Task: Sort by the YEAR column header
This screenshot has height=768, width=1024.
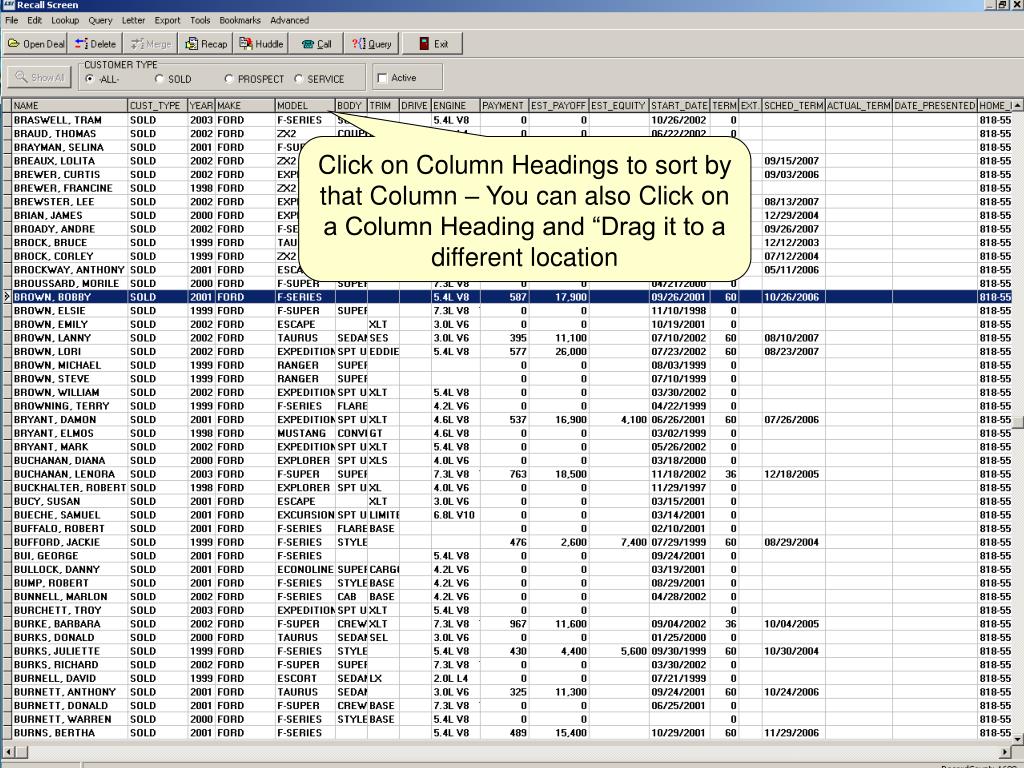Action: (x=201, y=105)
